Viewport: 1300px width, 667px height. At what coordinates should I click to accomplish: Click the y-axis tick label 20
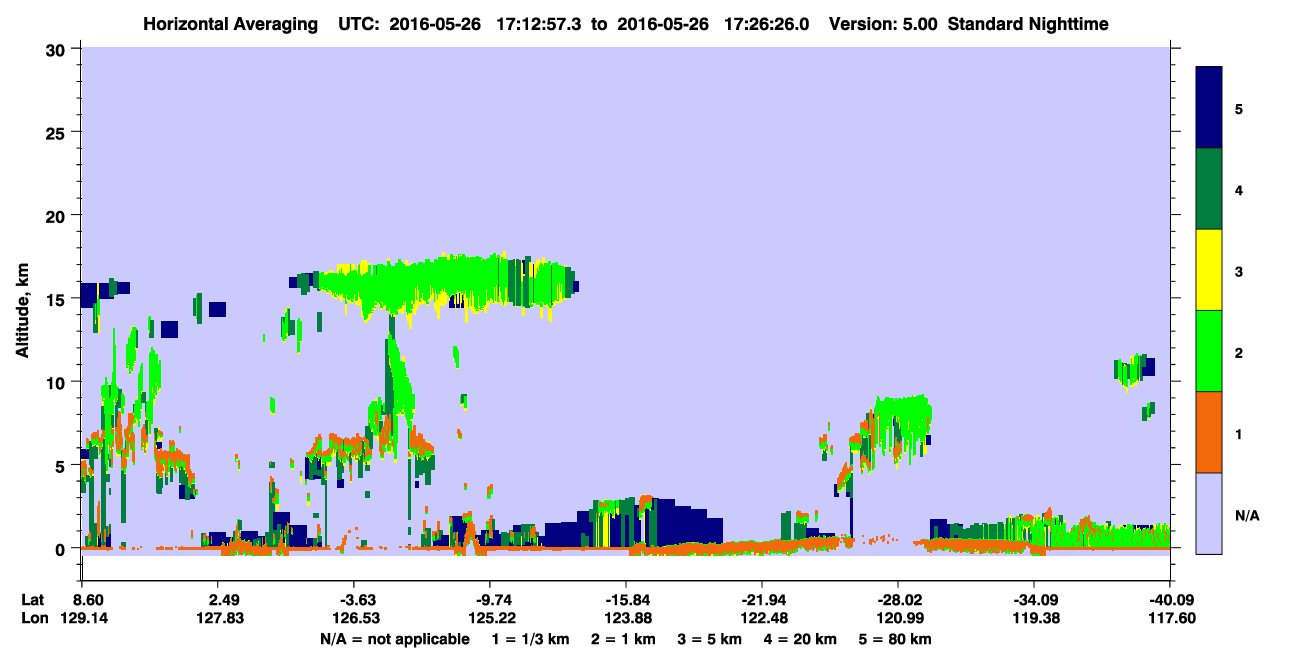(57, 216)
